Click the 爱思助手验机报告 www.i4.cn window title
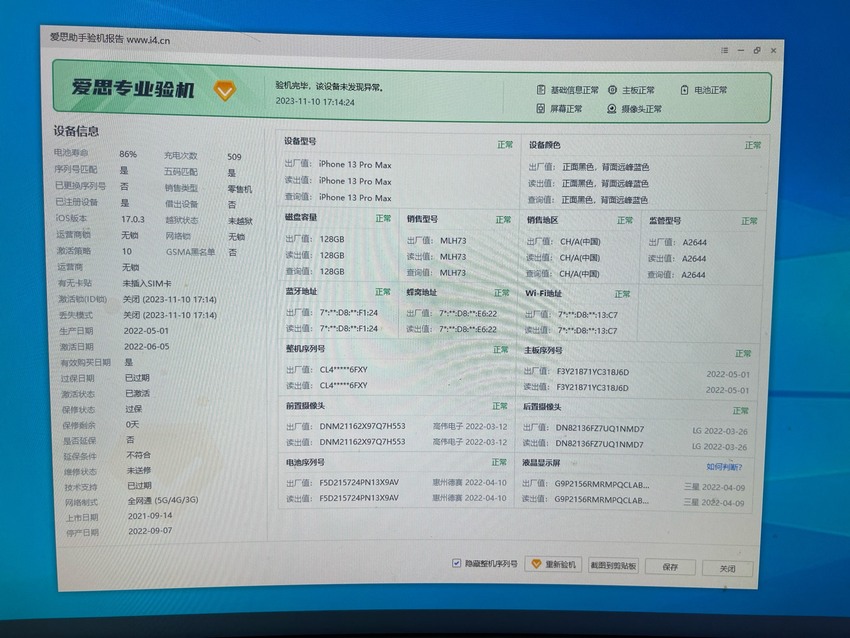850x638 pixels. (110, 39)
